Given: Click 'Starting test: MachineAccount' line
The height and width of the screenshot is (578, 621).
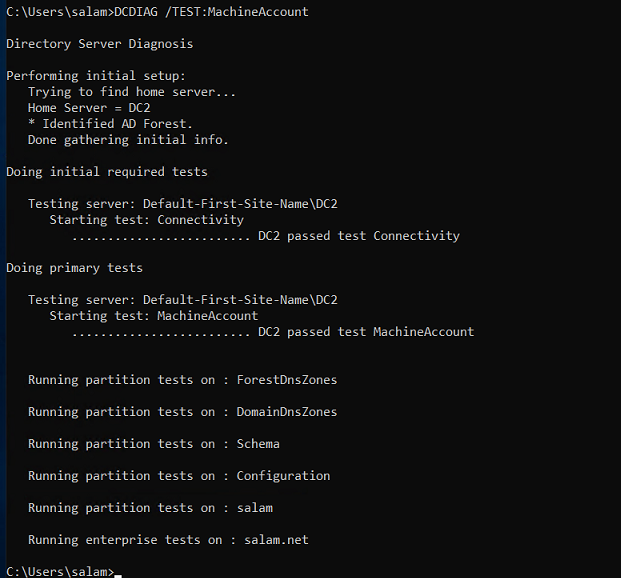Looking at the screenshot, I should [x=154, y=316].
